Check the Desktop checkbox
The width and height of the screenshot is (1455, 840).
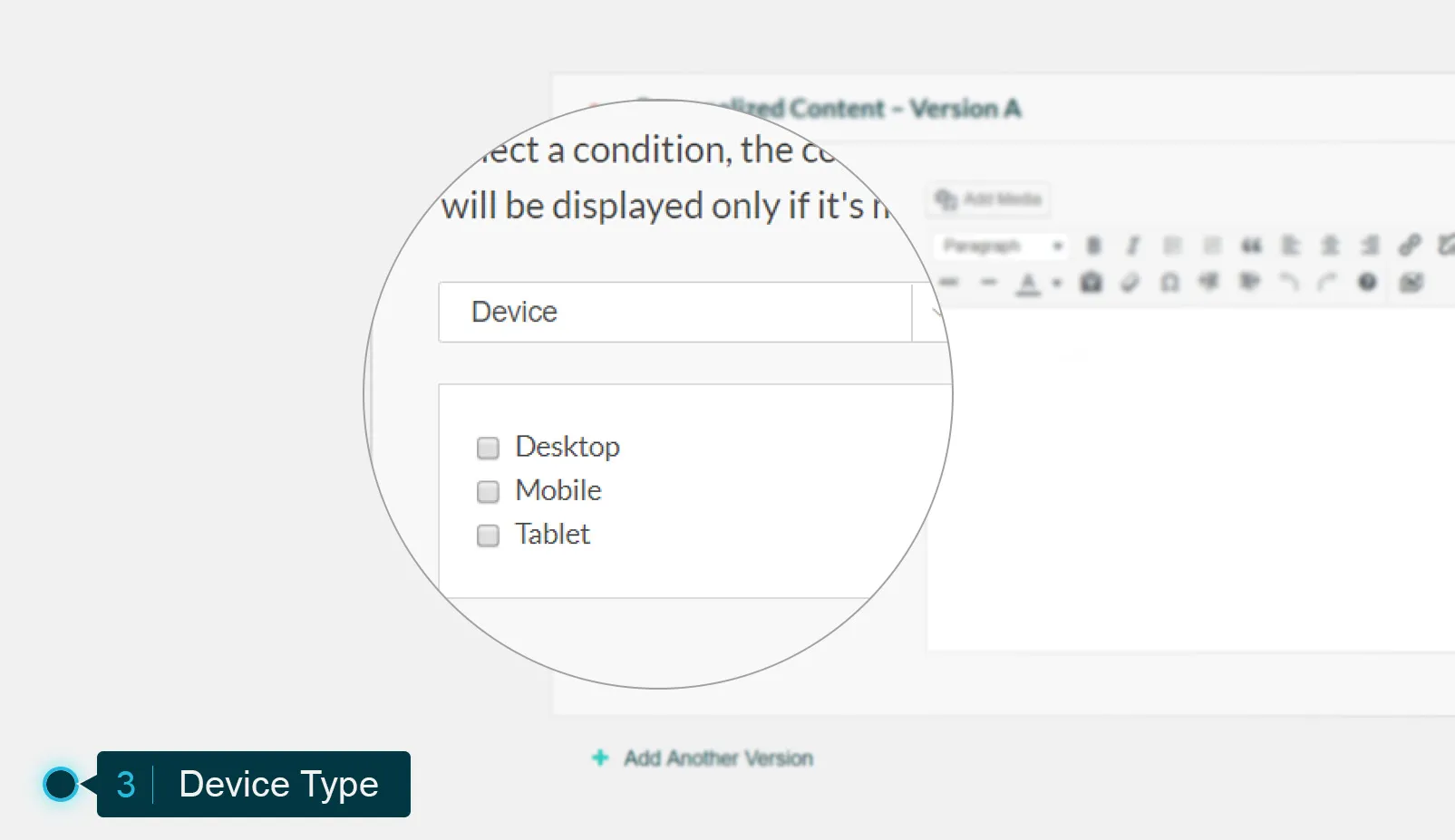(487, 447)
